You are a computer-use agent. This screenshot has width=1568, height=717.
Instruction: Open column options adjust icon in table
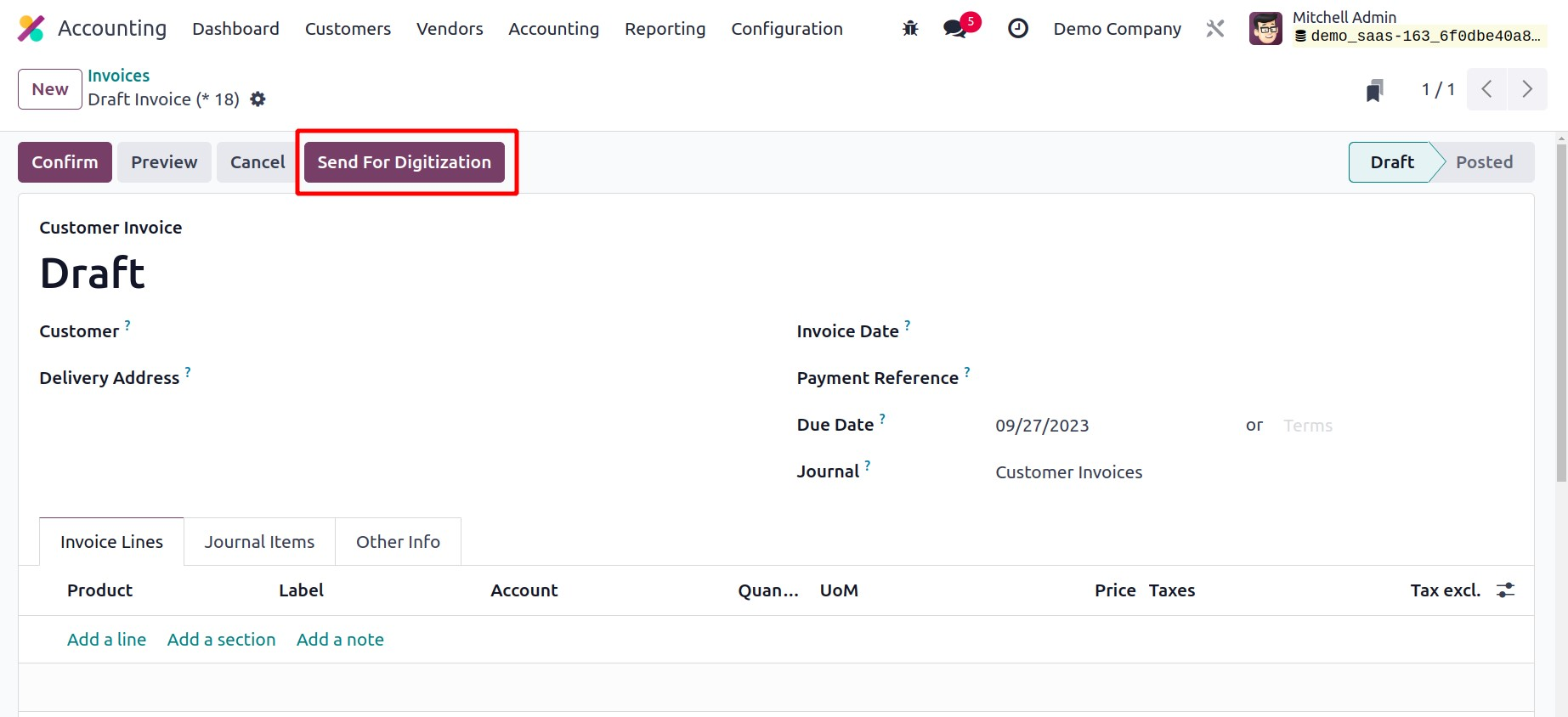tap(1505, 590)
